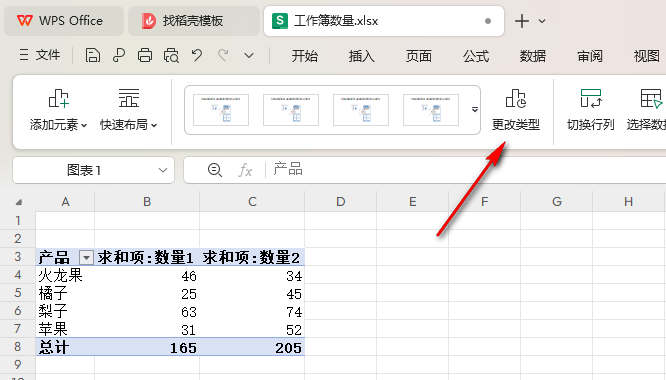Screen dimensions: 666x380
Task: Click the total cell 165
Action: click(x=147, y=347)
